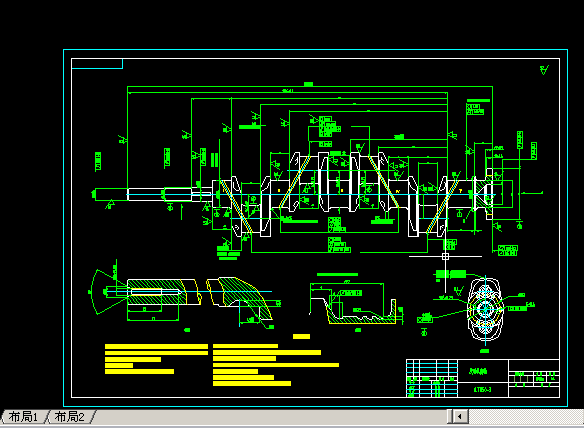Switch to the 布局1 layout tab
This screenshot has width=584, height=428.
pyautogui.click(x=23, y=417)
